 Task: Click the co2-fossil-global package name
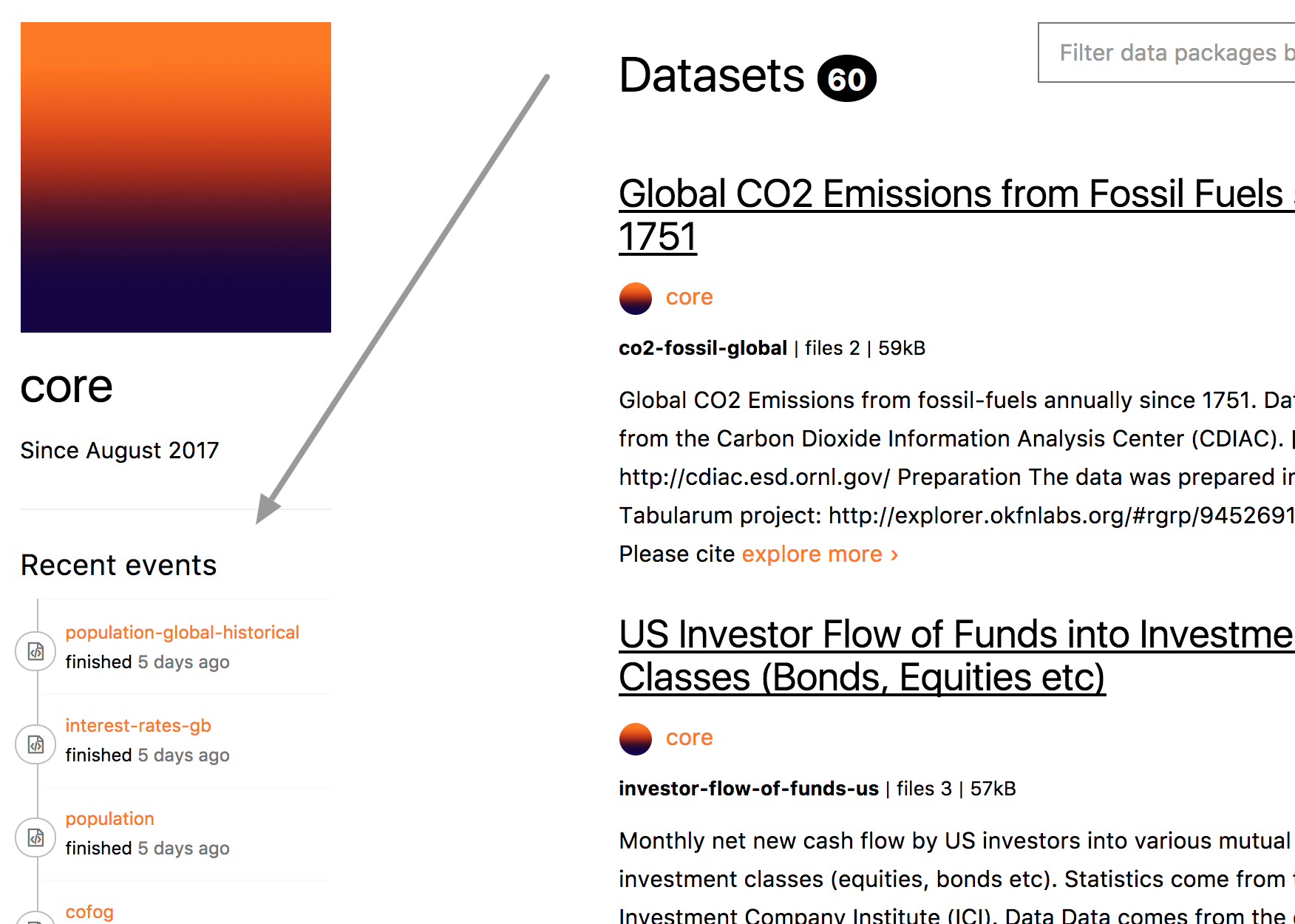[x=703, y=348]
